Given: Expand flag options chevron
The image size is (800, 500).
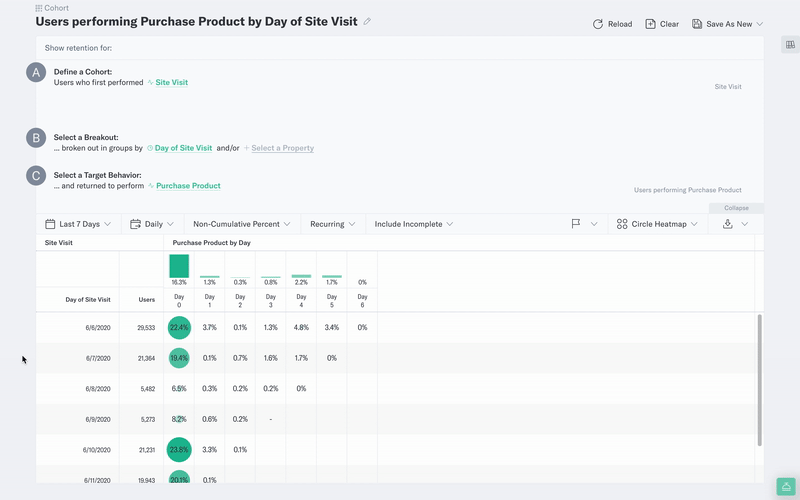Looking at the screenshot, I should (x=594, y=224).
